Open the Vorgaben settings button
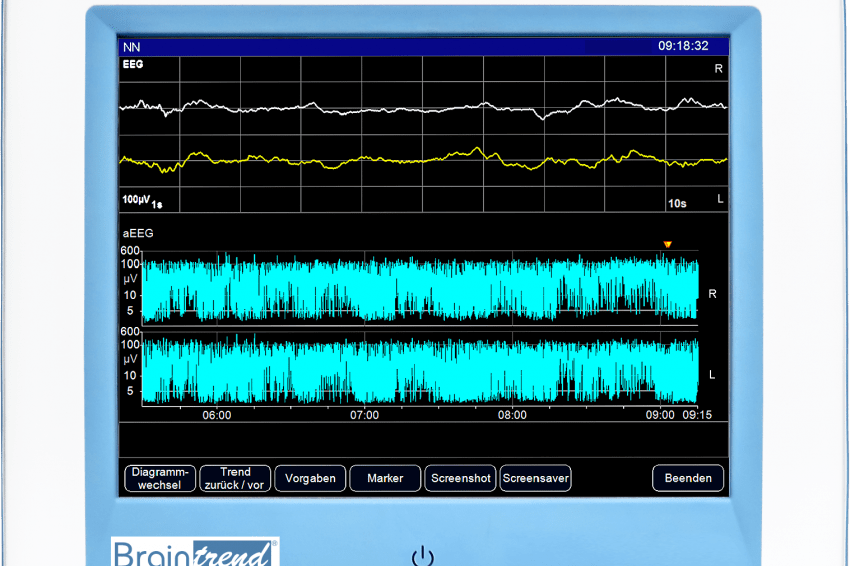Image resolution: width=850 pixels, height=566 pixels. [x=310, y=478]
